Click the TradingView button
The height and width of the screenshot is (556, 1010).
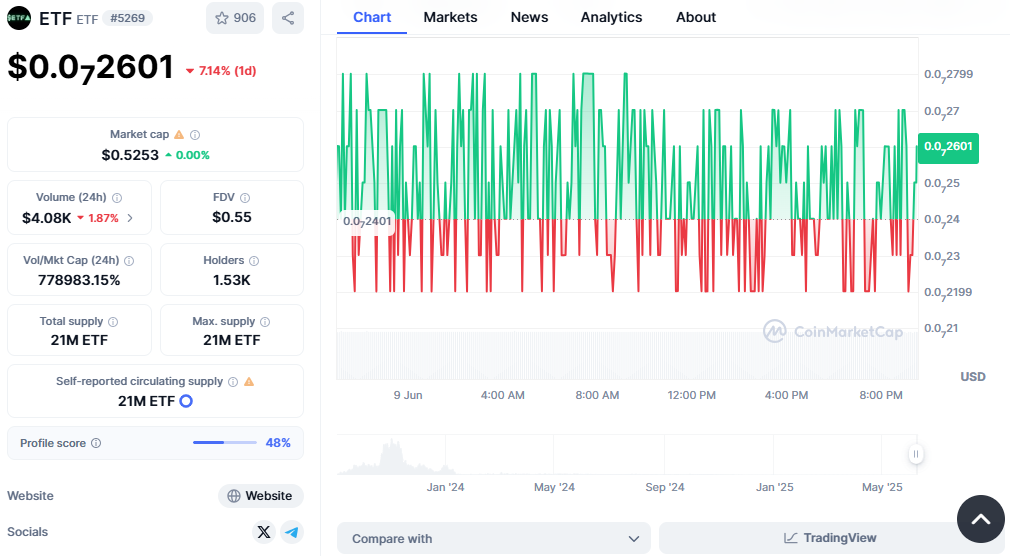click(x=817, y=538)
